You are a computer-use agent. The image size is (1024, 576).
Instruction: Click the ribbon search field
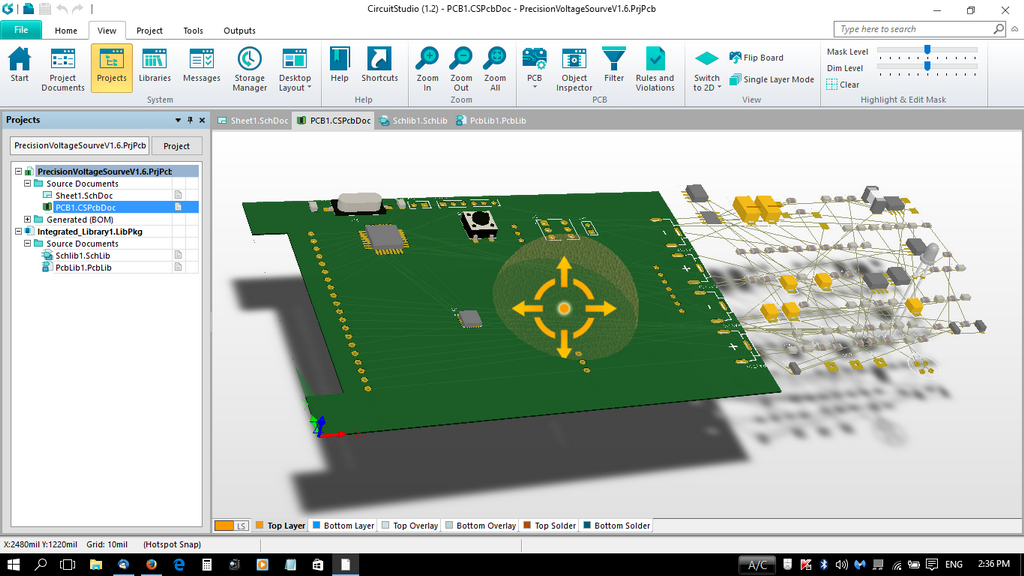pos(920,29)
